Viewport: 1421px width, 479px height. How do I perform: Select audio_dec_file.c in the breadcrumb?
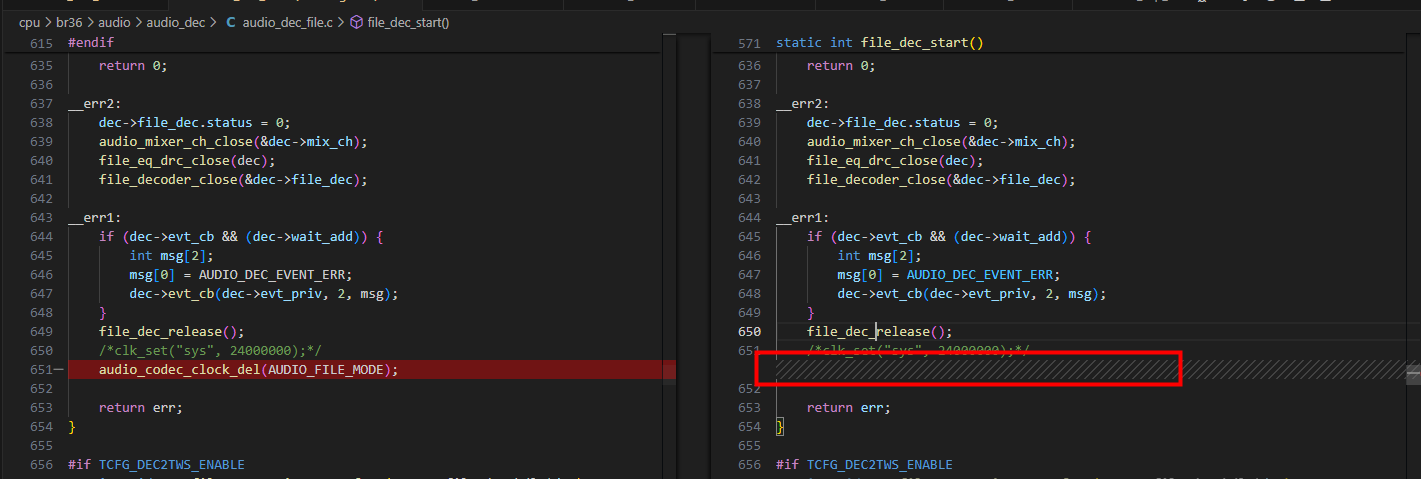pyautogui.click(x=287, y=22)
